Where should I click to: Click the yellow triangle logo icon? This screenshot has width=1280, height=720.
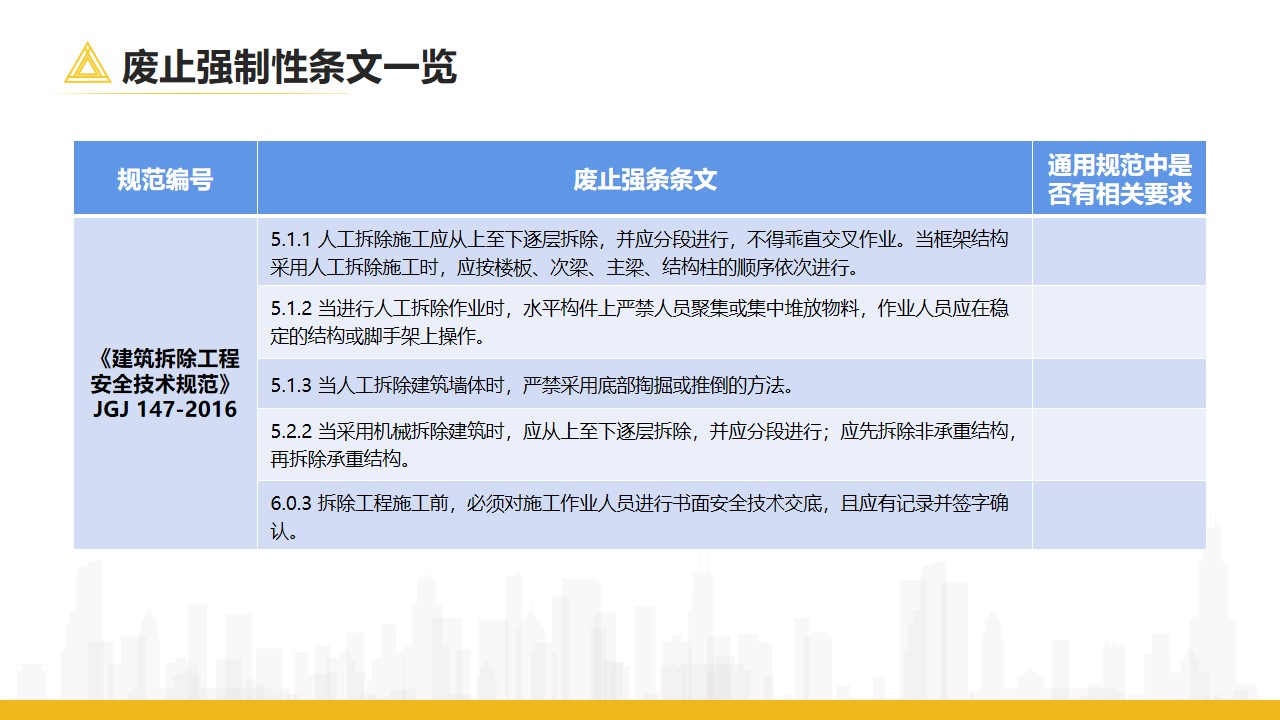point(88,63)
